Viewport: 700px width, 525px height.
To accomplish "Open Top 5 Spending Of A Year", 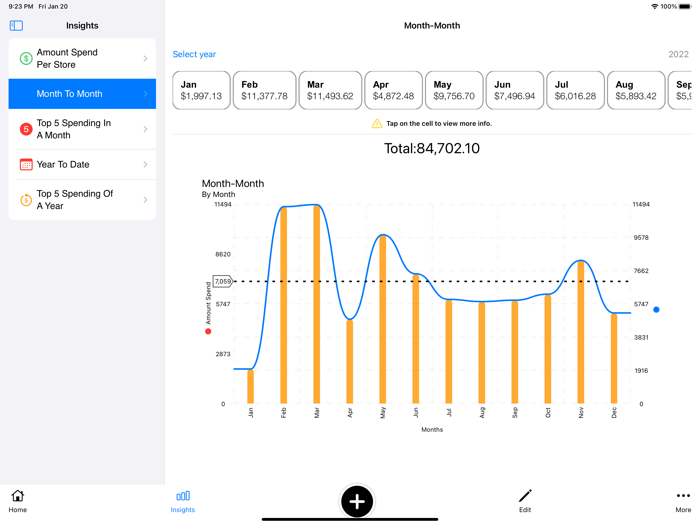I will [x=82, y=200].
